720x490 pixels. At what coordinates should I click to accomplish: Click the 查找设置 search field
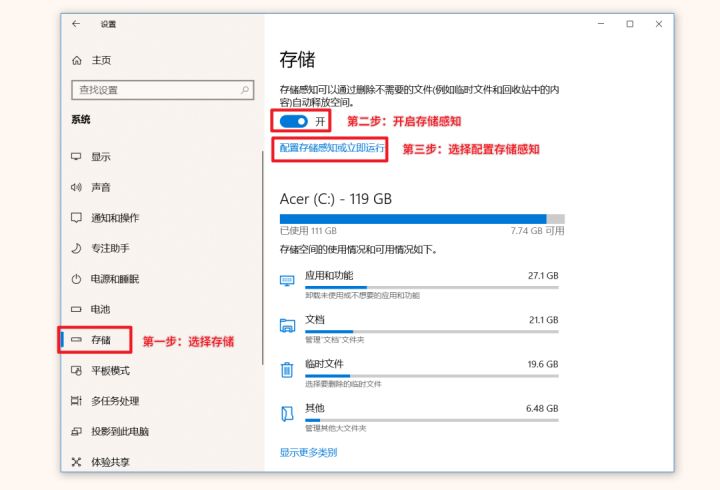[x=155, y=90]
